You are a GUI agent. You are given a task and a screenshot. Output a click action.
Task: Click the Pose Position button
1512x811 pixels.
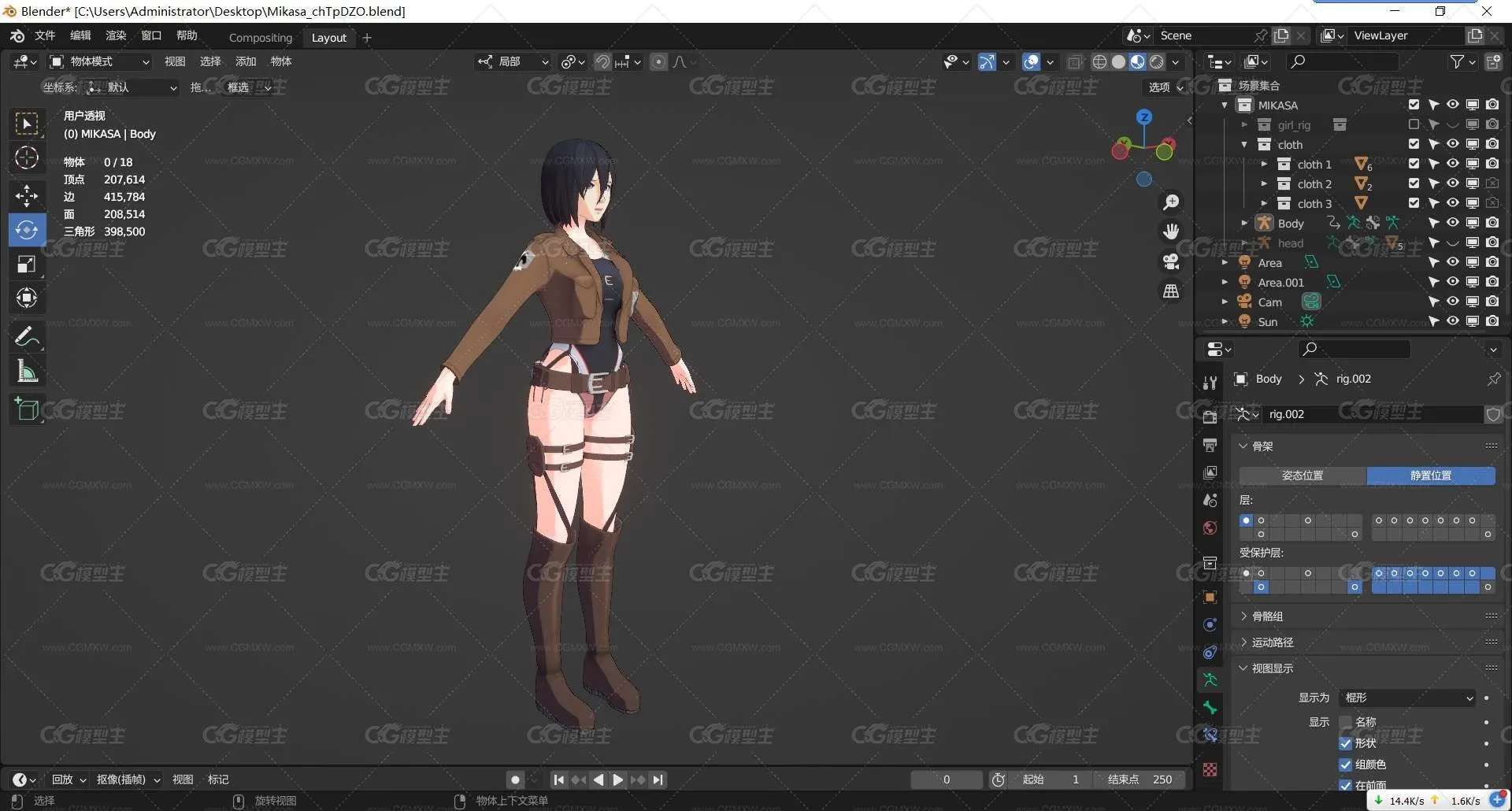(x=1303, y=476)
